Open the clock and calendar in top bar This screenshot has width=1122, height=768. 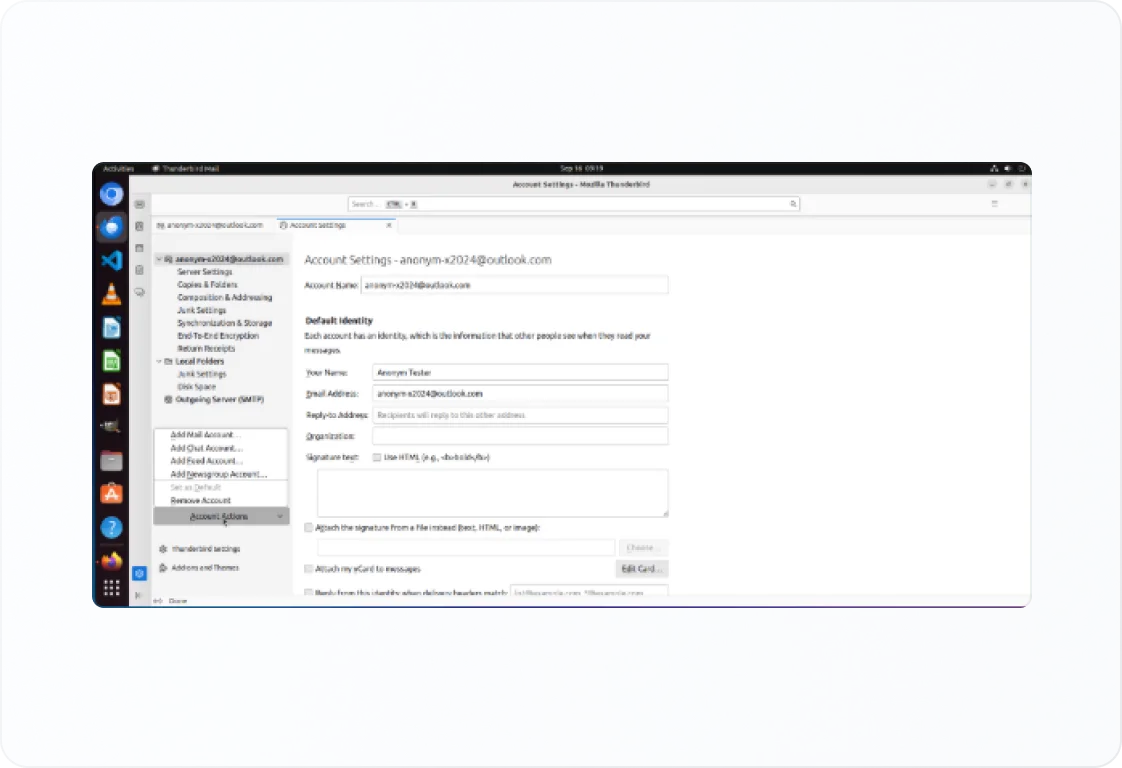click(x=581, y=168)
